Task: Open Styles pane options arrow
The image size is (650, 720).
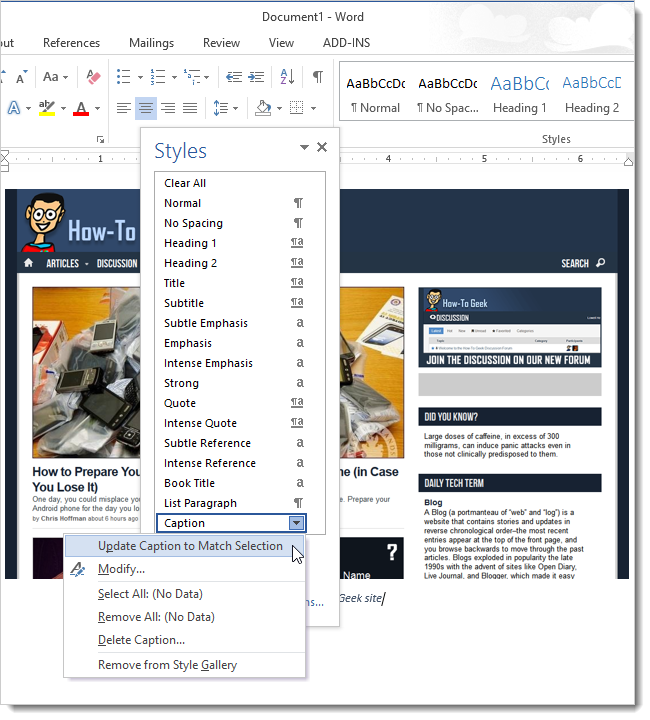Action: pyautogui.click(x=304, y=147)
